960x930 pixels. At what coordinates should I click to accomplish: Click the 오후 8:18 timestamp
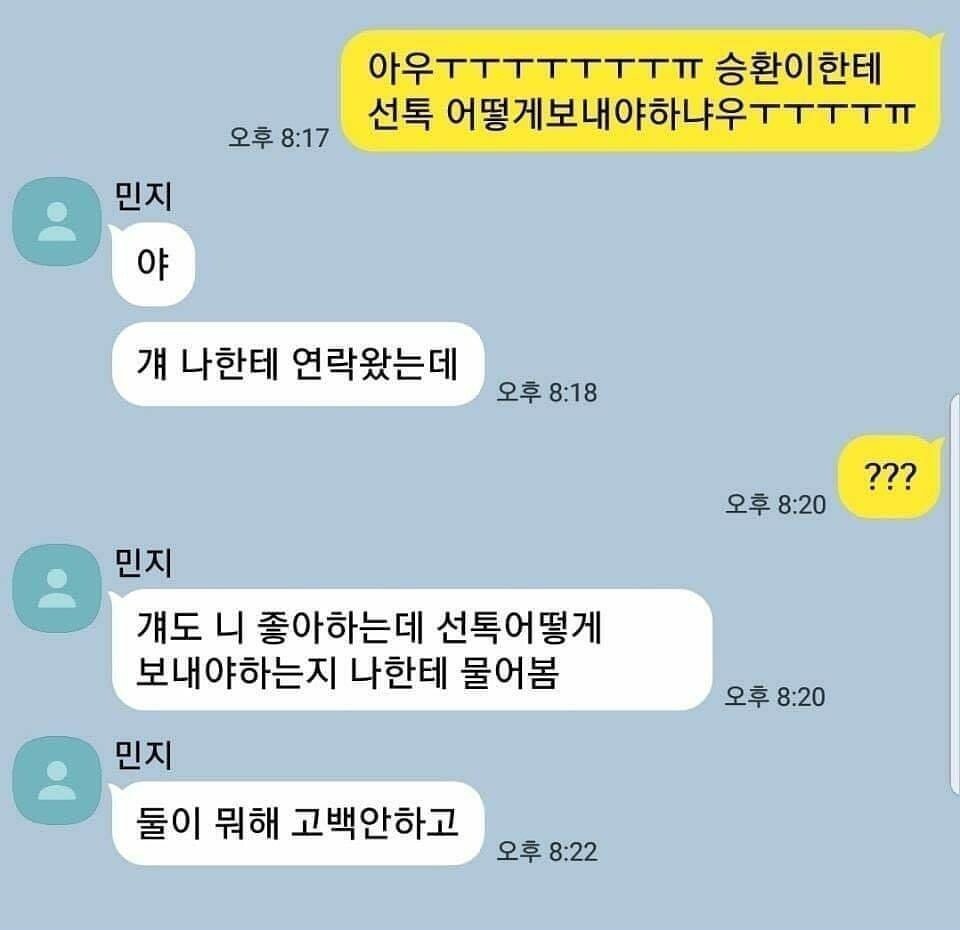[547, 392]
